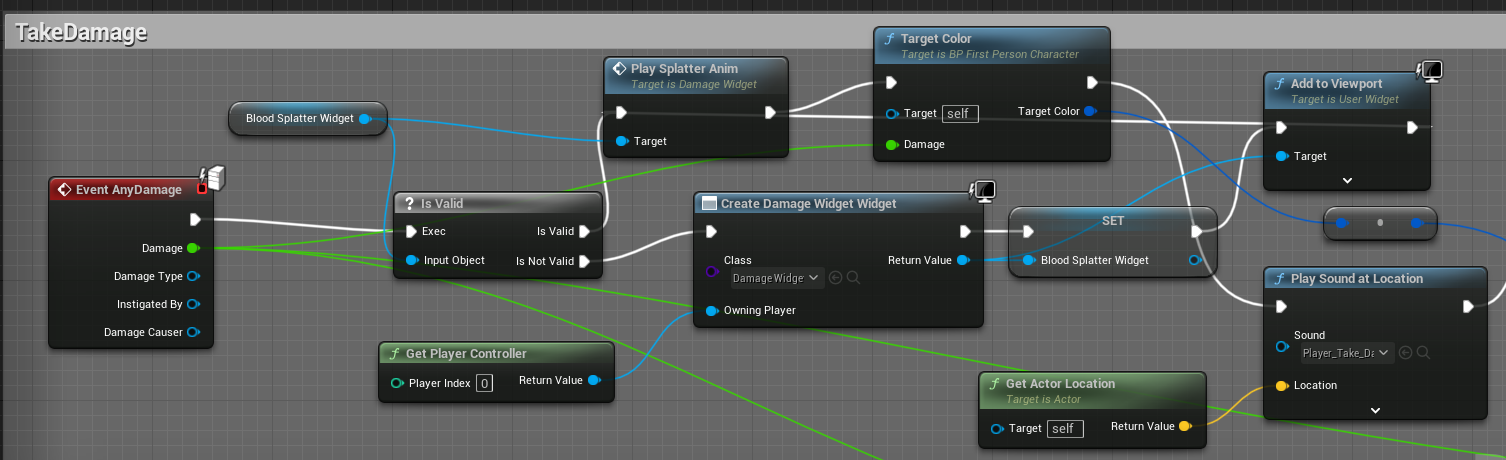
Task: Click the green Damage pin on Event AnyDamage
Action: (x=193, y=248)
